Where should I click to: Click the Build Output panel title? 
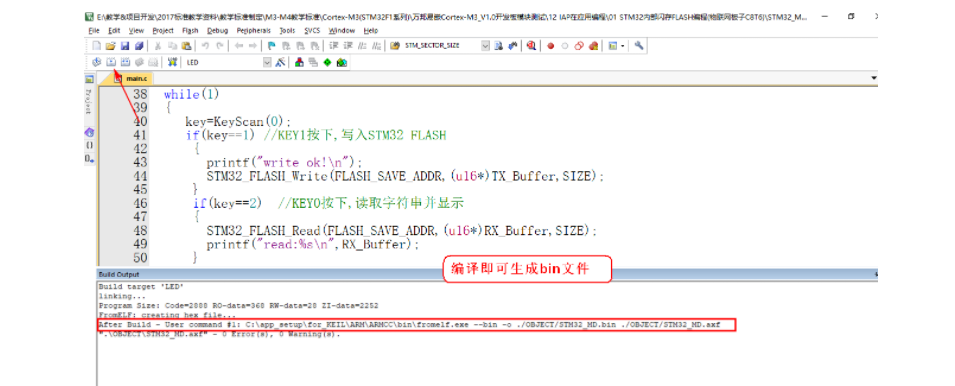click(x=119, y=275)
